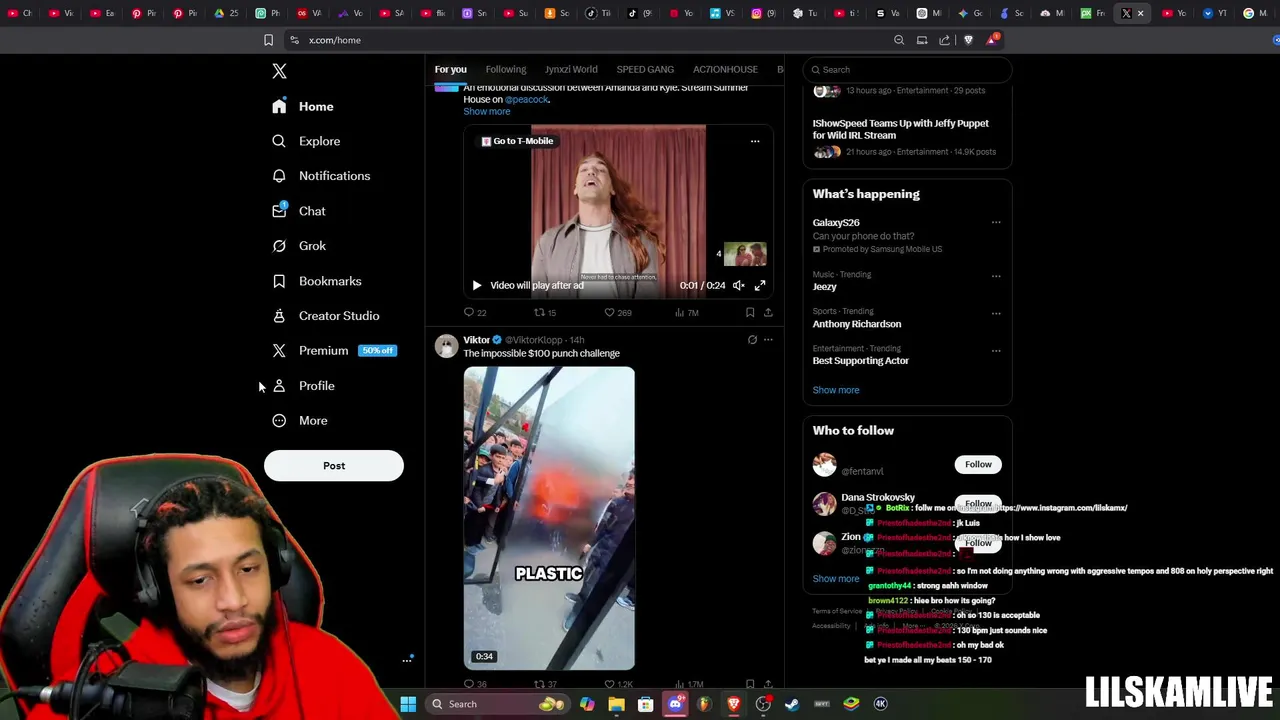The height and width of the screenshot is (720, 1280).
Task: Switch to the Jynxzi World tab
Action: coord(571,69)
